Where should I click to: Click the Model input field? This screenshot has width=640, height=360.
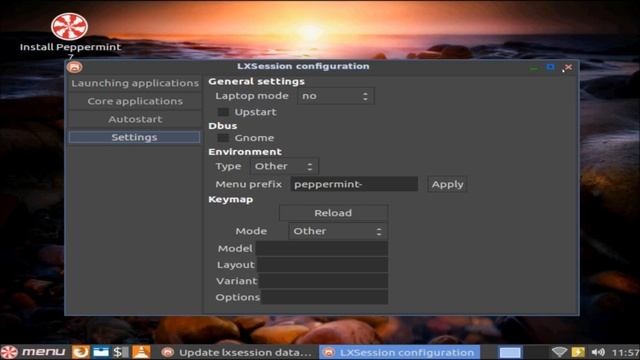pyautogui.click(x=322, y=249)
